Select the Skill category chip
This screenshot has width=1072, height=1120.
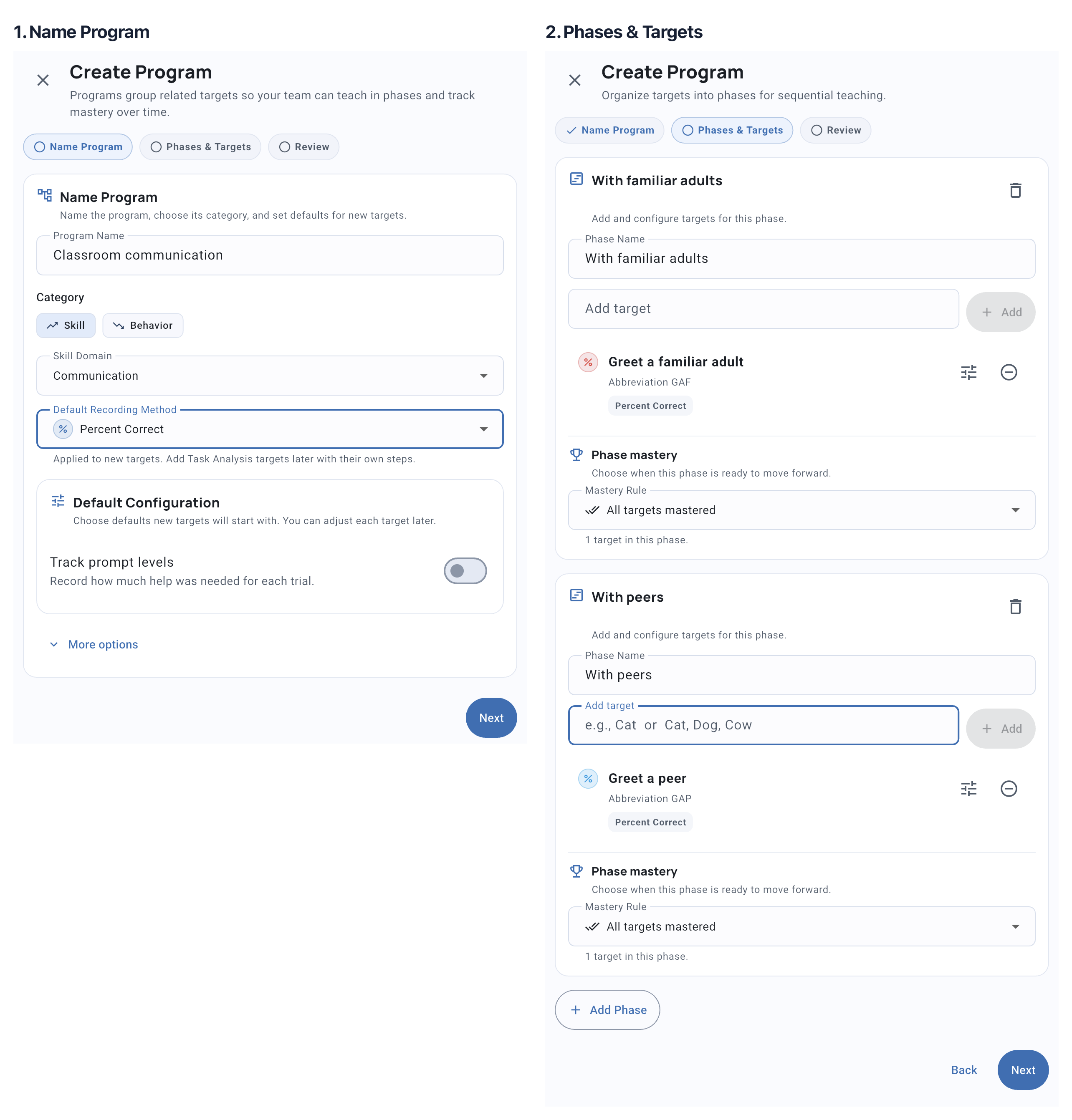pos(66,325)
